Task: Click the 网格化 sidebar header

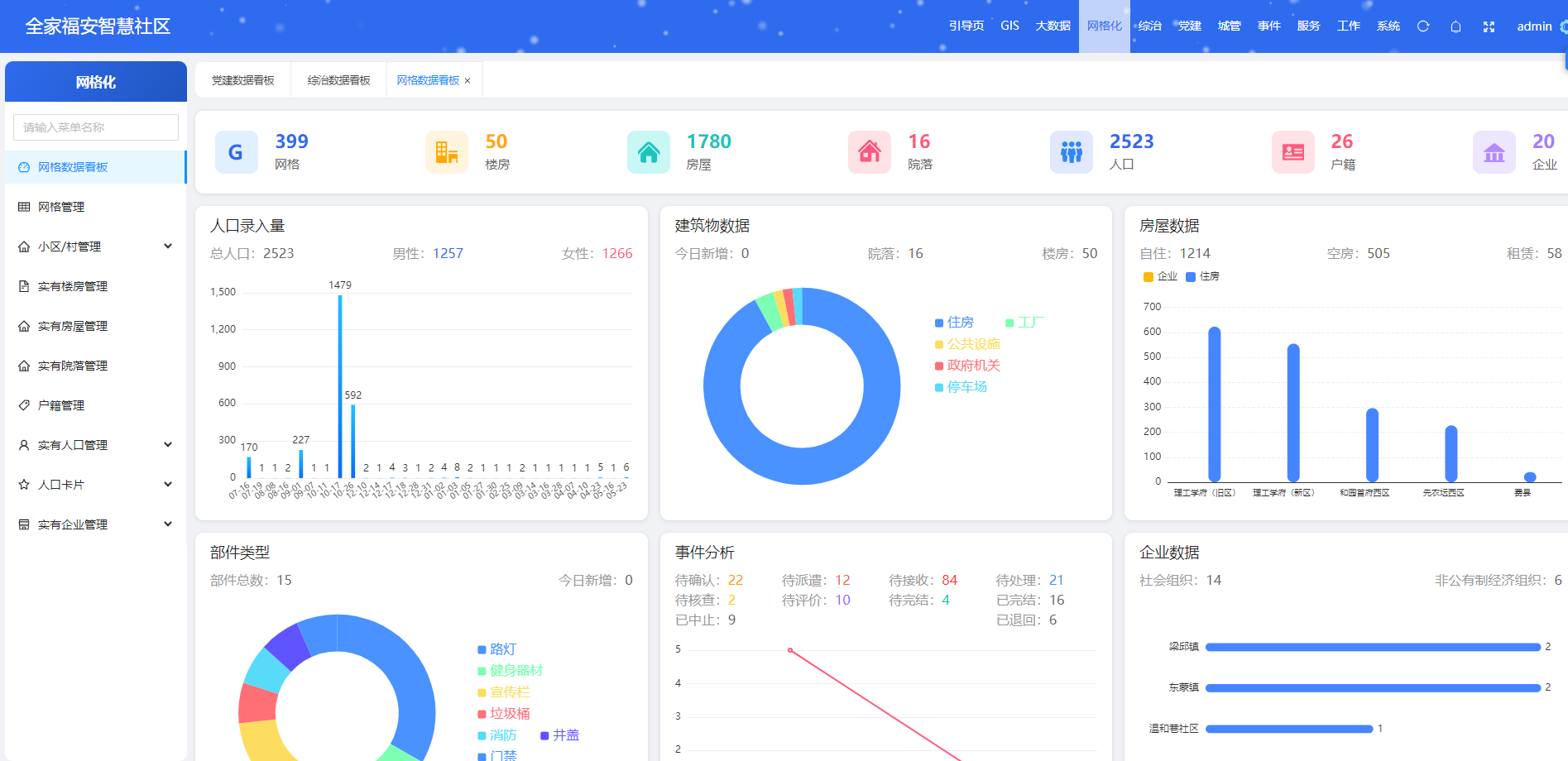Action: [96, 82]
